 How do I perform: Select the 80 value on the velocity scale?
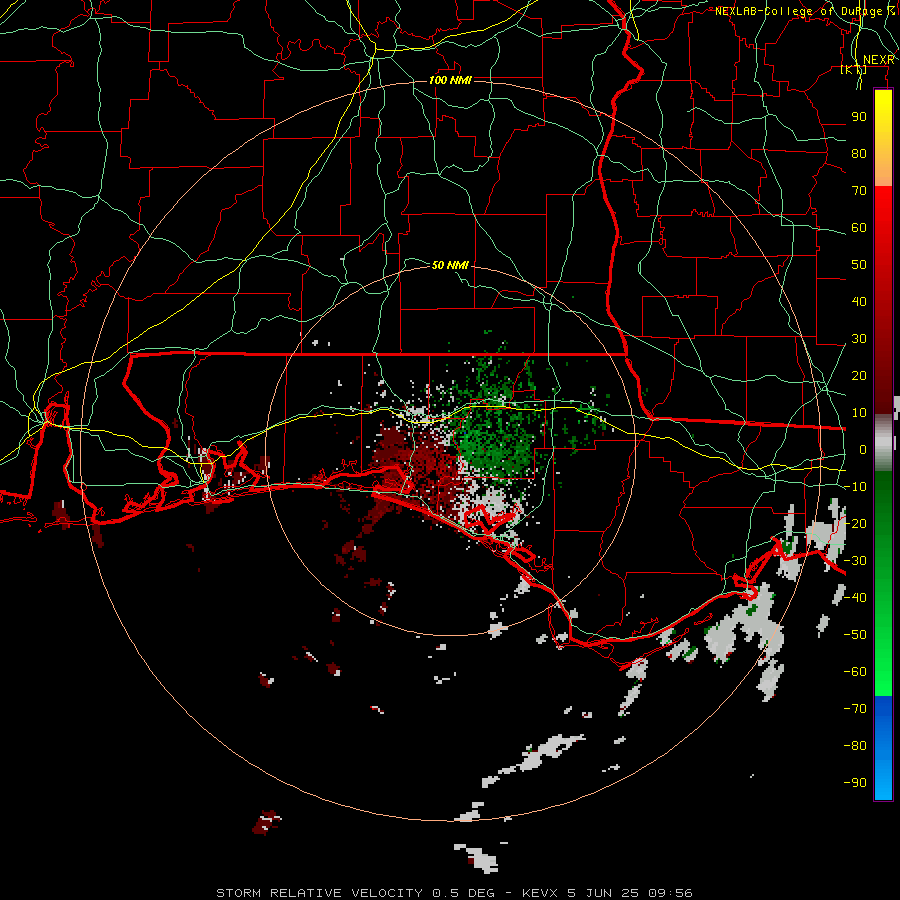pos(859,153)
